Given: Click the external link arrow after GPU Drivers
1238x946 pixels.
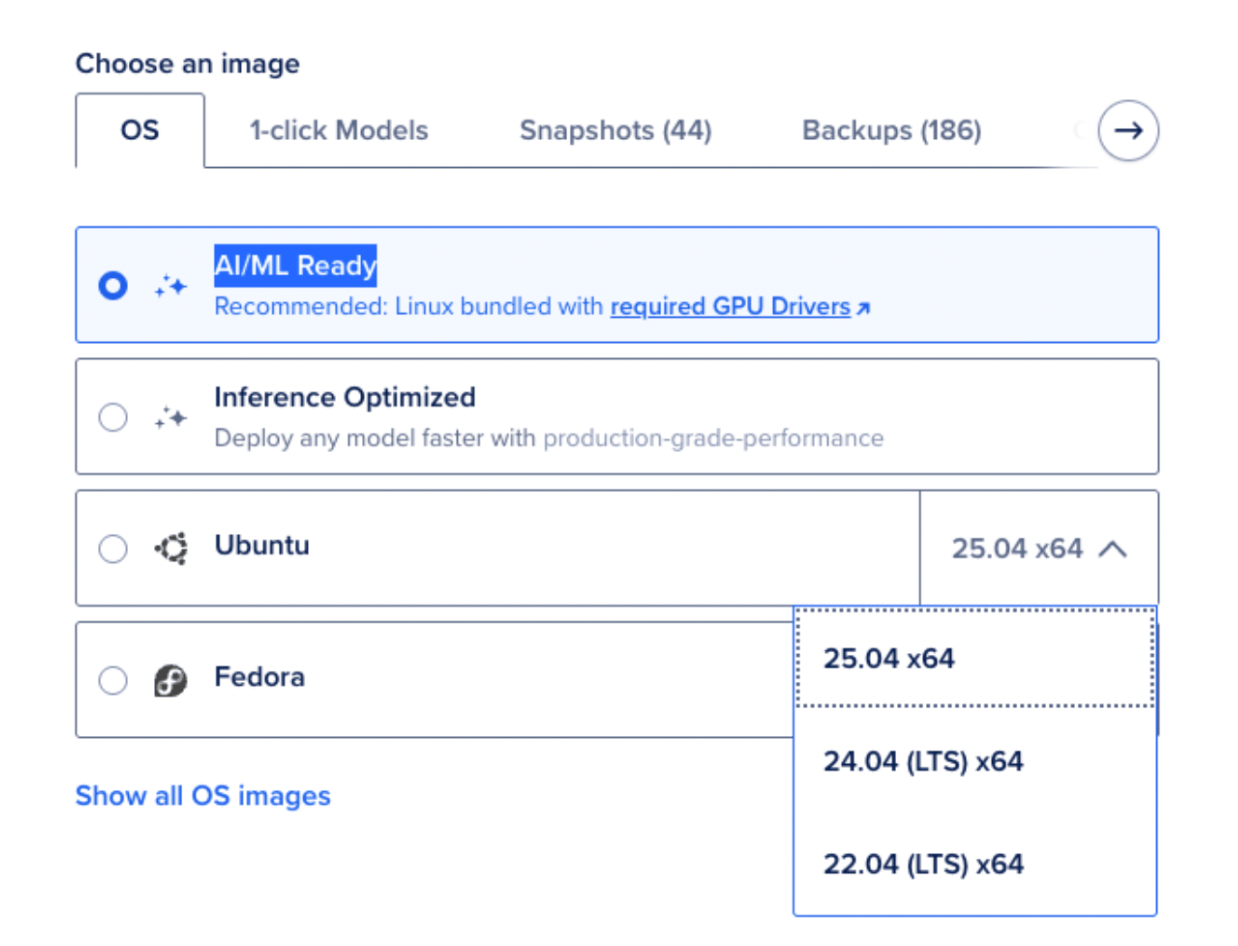Looking at the screenshot, I should pyautogui.click(x=863, y=309).
